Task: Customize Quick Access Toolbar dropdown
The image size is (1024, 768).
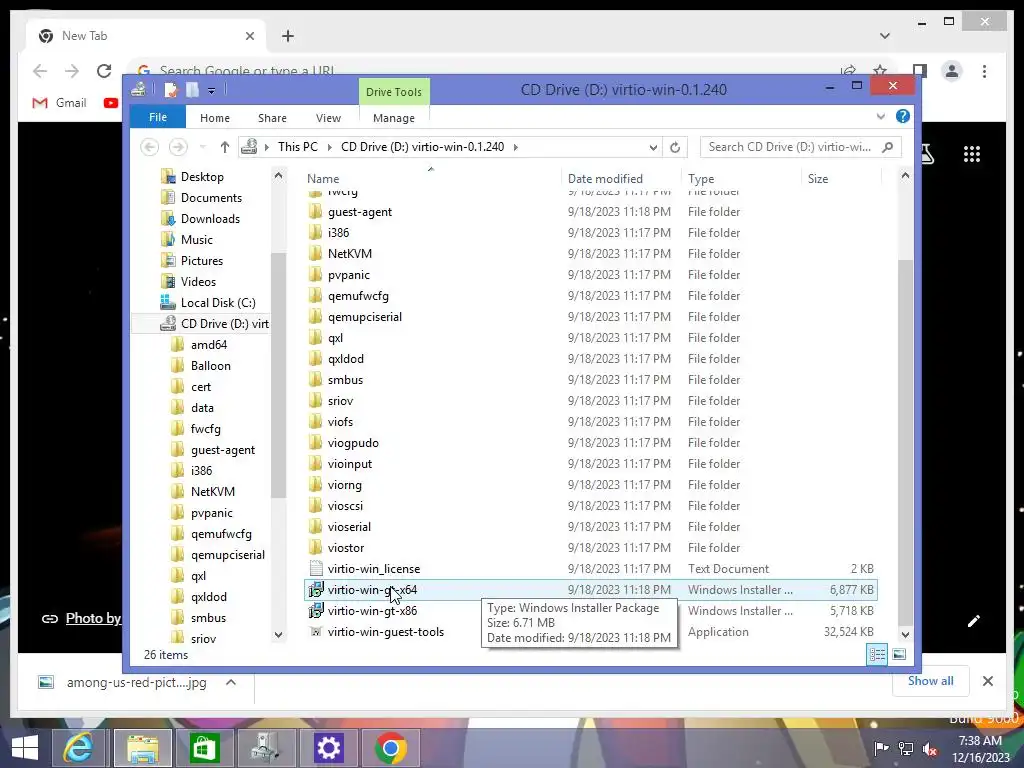Action: coord(212,91)
